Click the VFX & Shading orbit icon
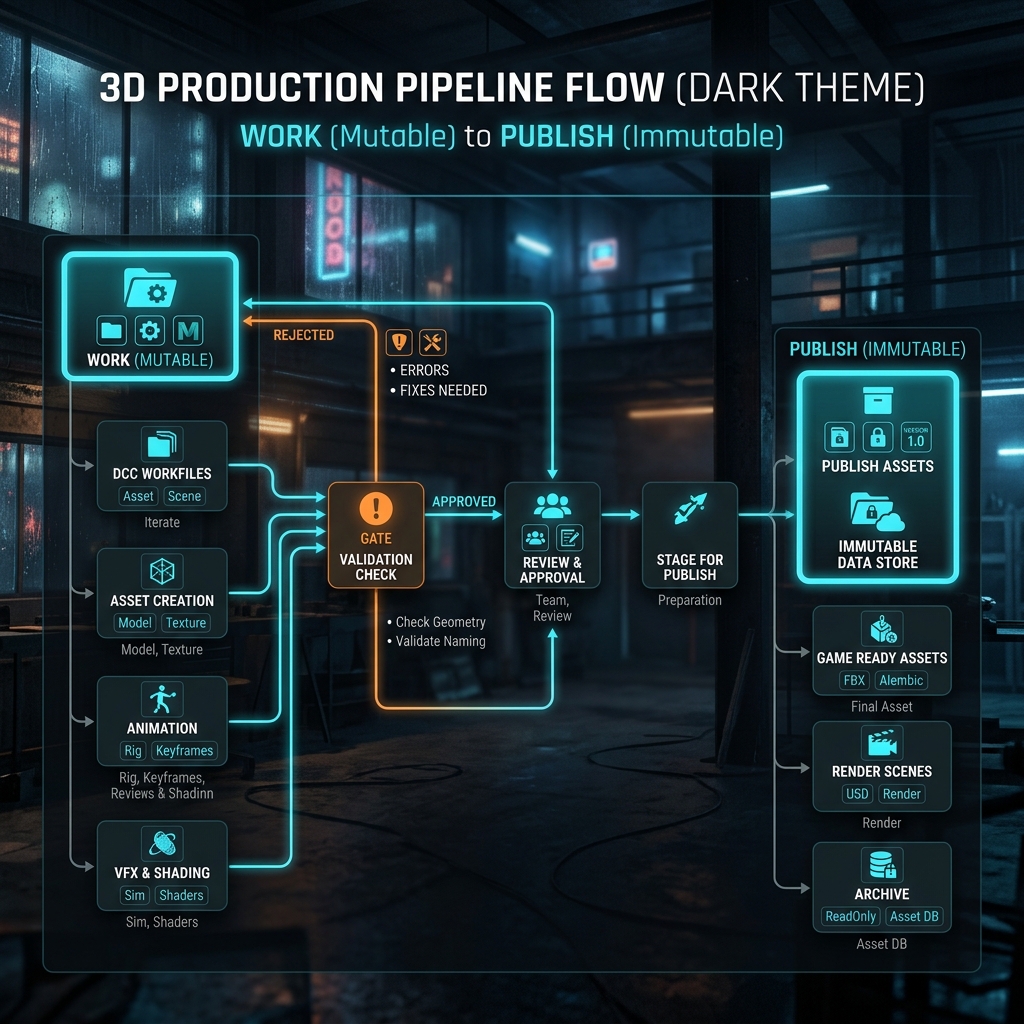Viewport: 1024px width, 1024px height. 162,843
